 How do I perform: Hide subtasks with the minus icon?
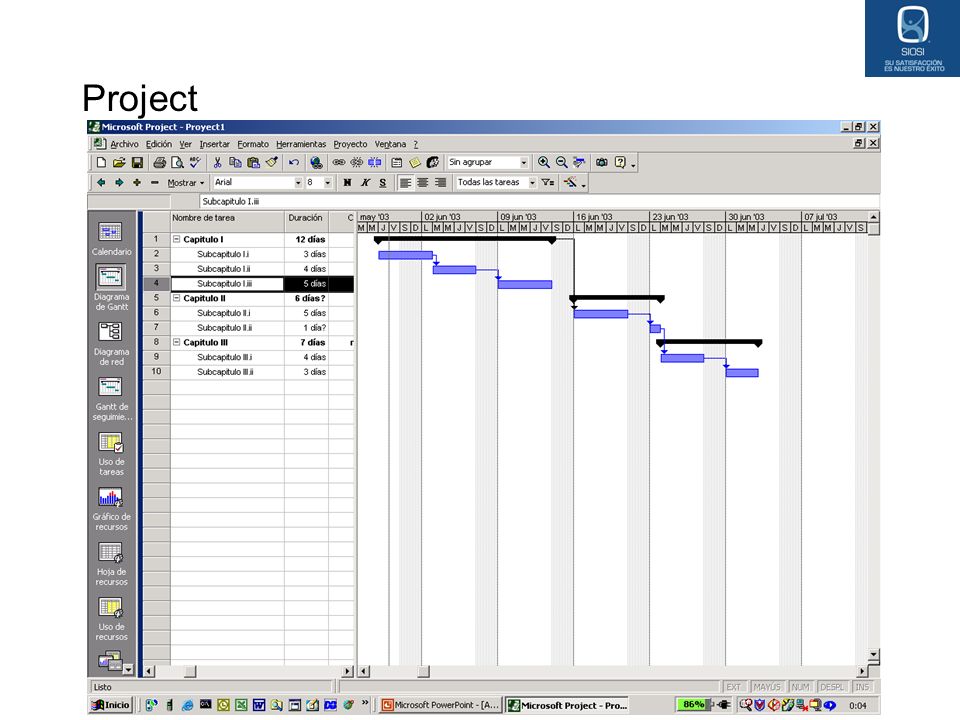coord(155,182)
